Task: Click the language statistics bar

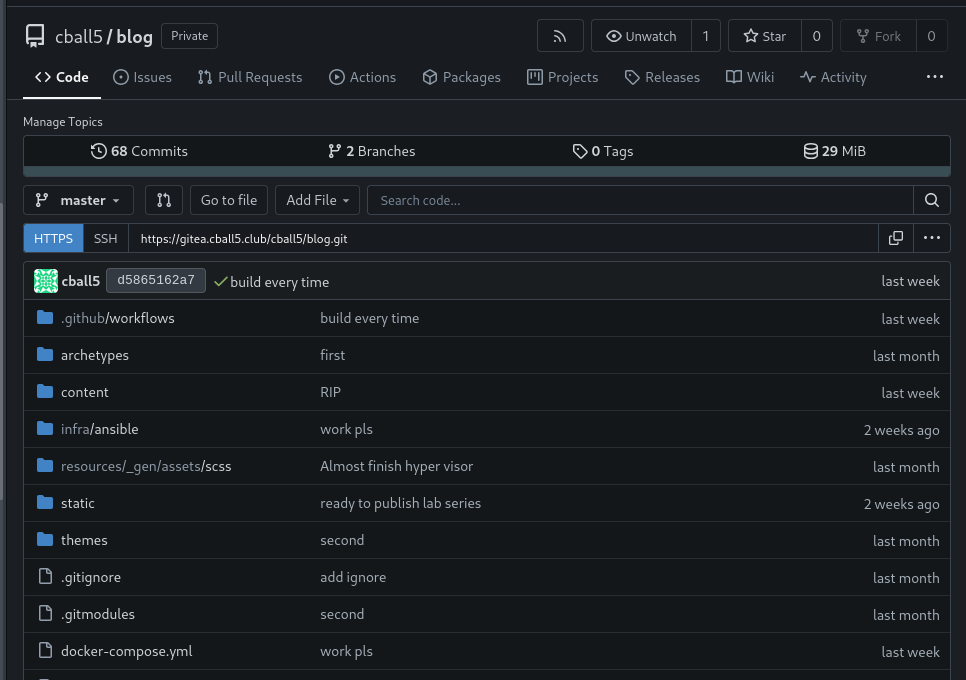Action: pyautogui.click(x=487, y=171)
